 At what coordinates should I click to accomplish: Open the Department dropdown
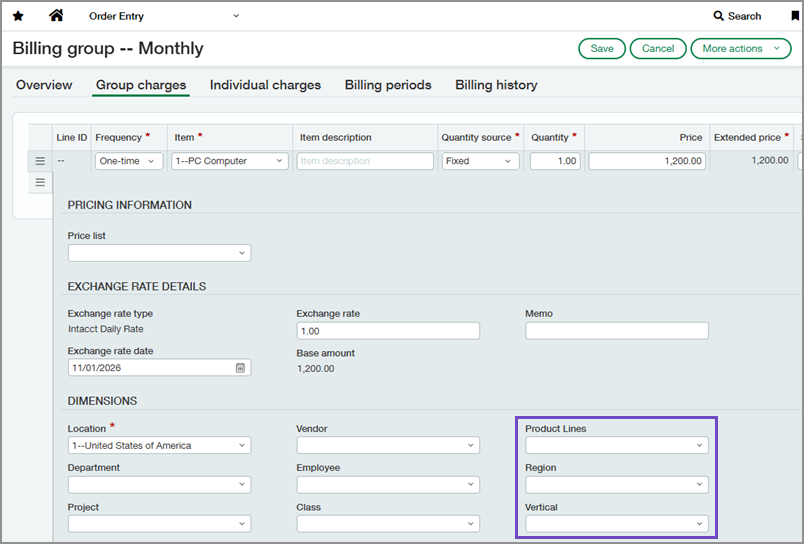pyautogui.click(x=159, y=485)
